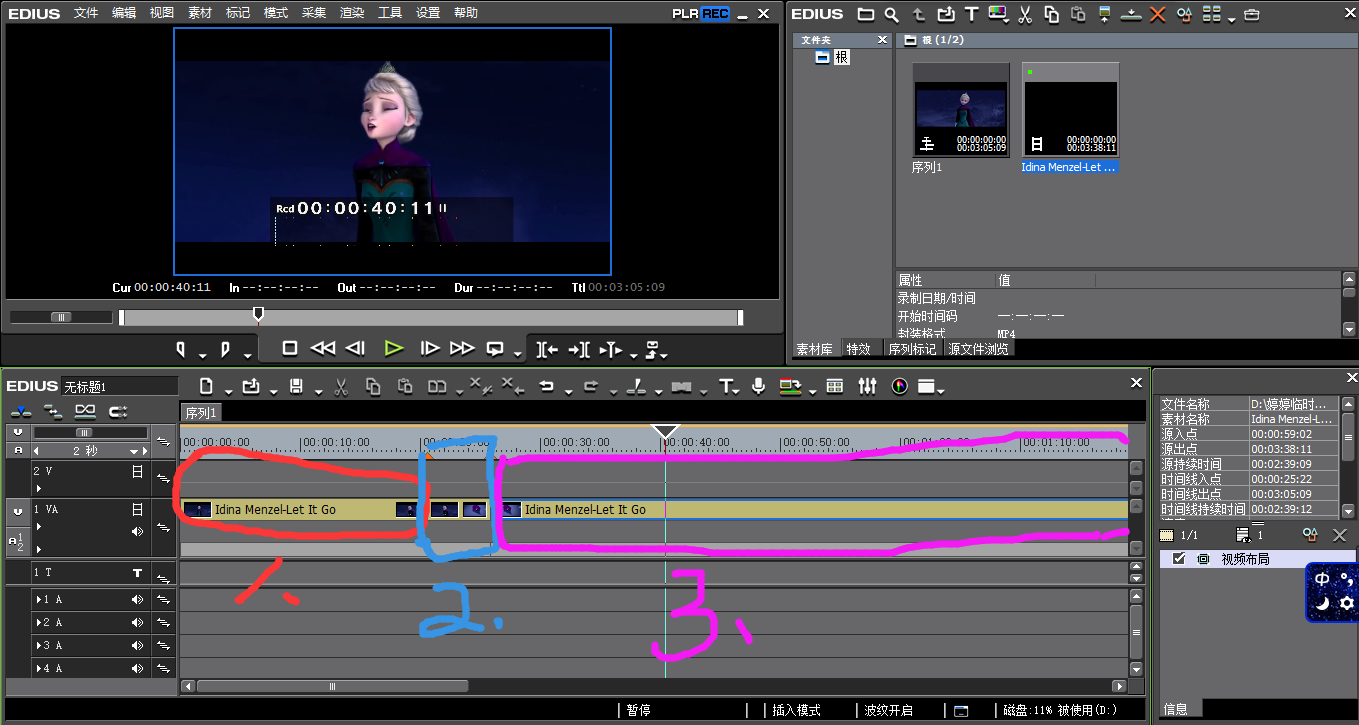Step back to previous frame
The width and height of the screenshot is (1359, 725).
[x=355, y=348]
